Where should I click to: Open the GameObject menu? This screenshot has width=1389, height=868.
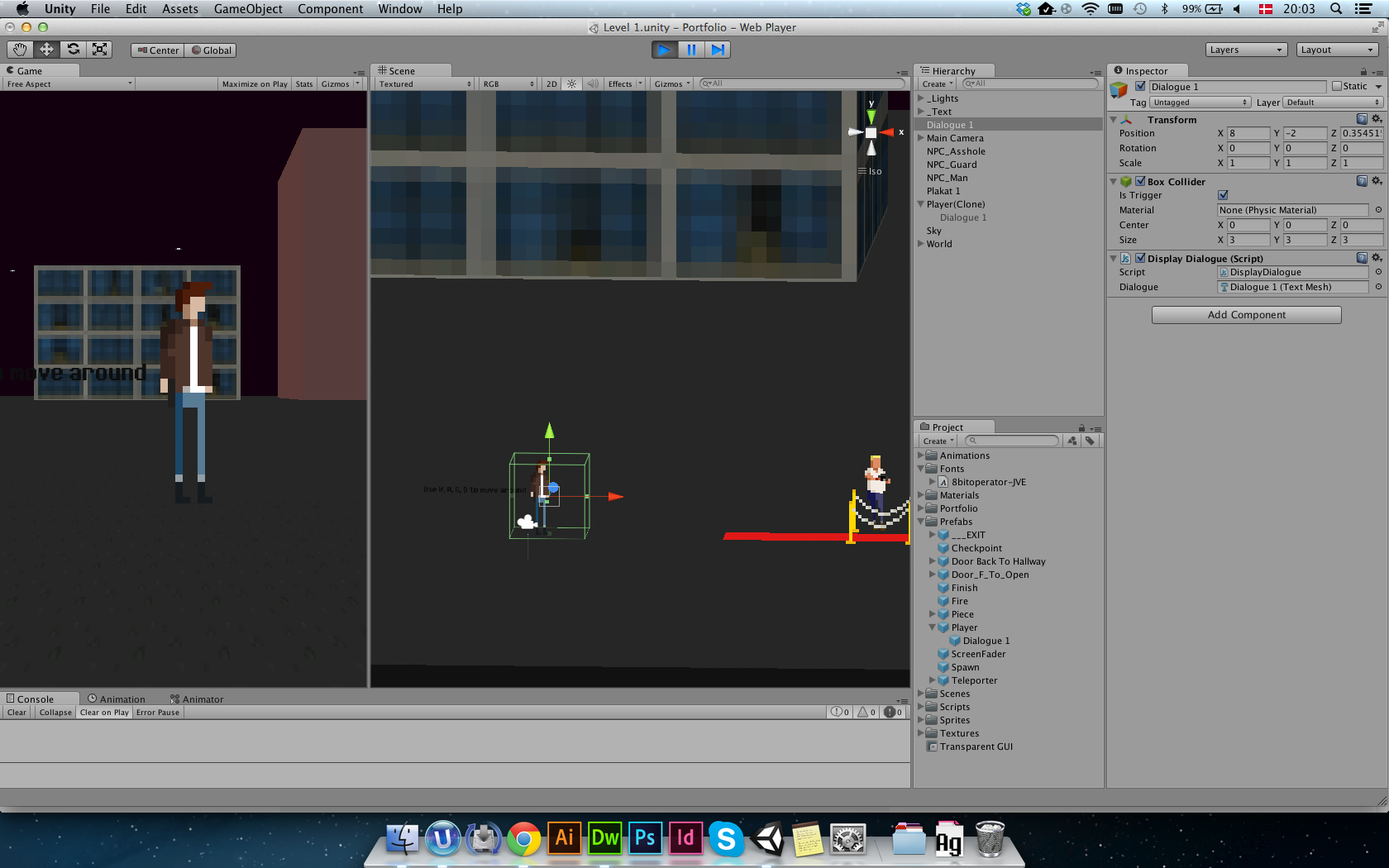(248, 9)
